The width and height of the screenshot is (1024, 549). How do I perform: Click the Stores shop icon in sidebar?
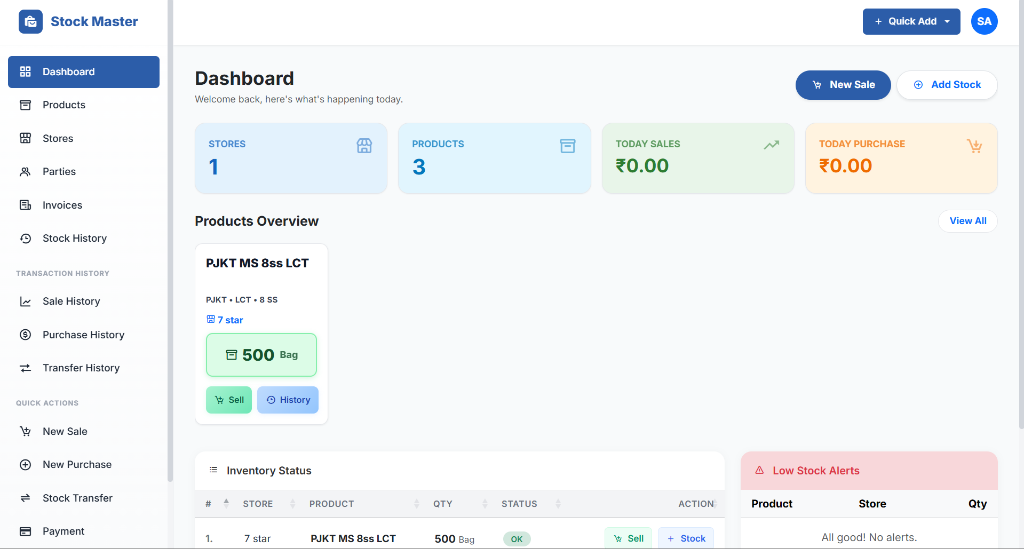25,138
